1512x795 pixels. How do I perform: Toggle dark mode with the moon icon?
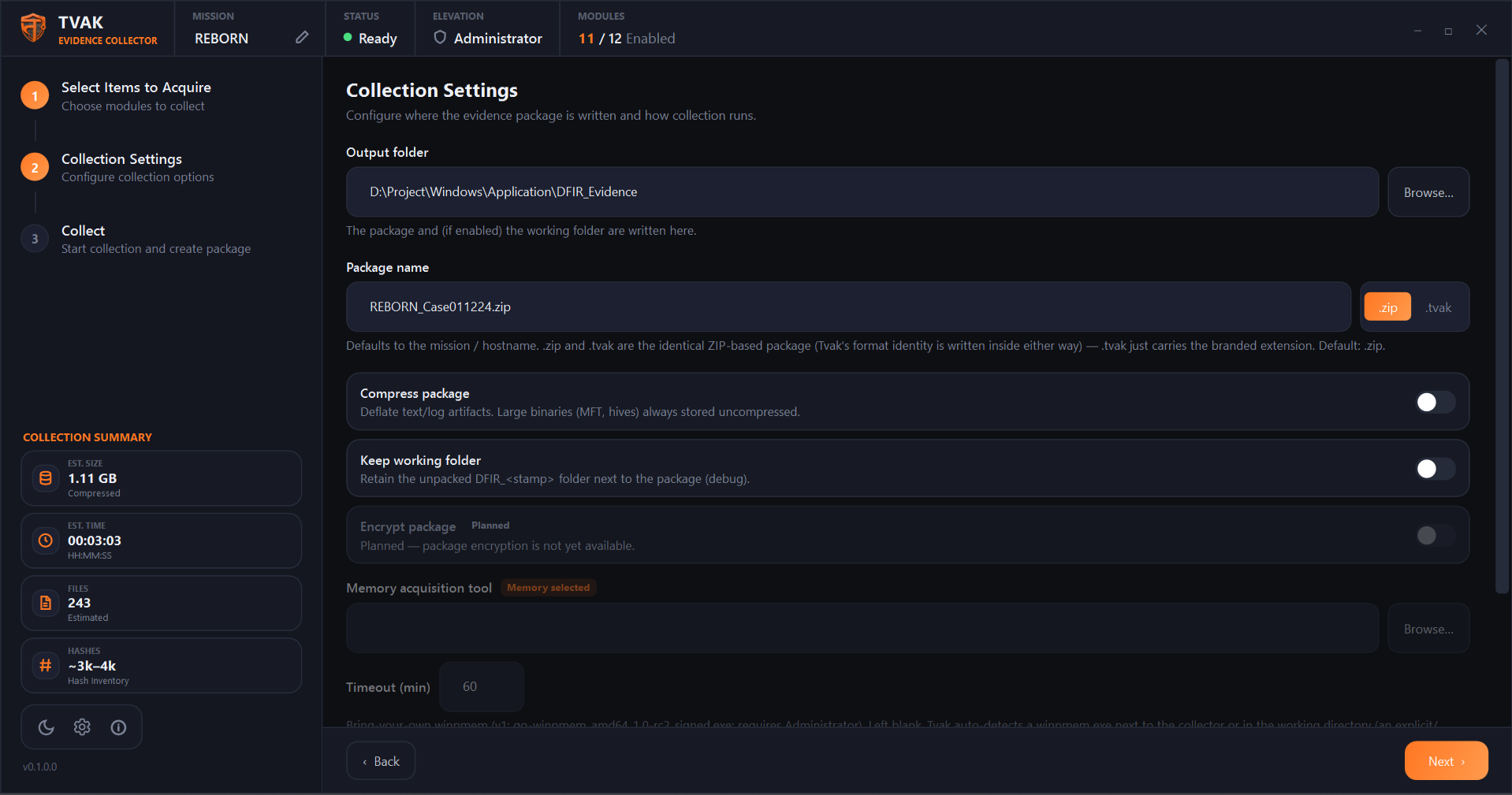(47, 727)
